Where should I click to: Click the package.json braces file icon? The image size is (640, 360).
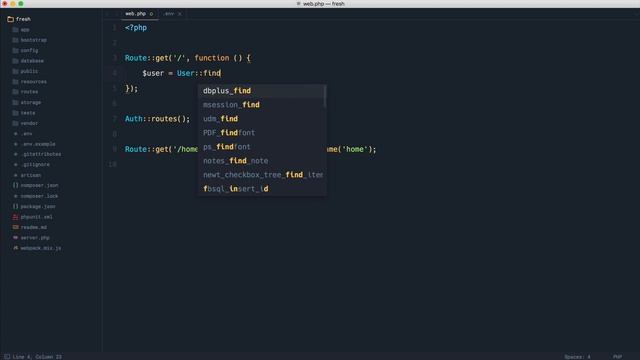[x=16, y=207]
